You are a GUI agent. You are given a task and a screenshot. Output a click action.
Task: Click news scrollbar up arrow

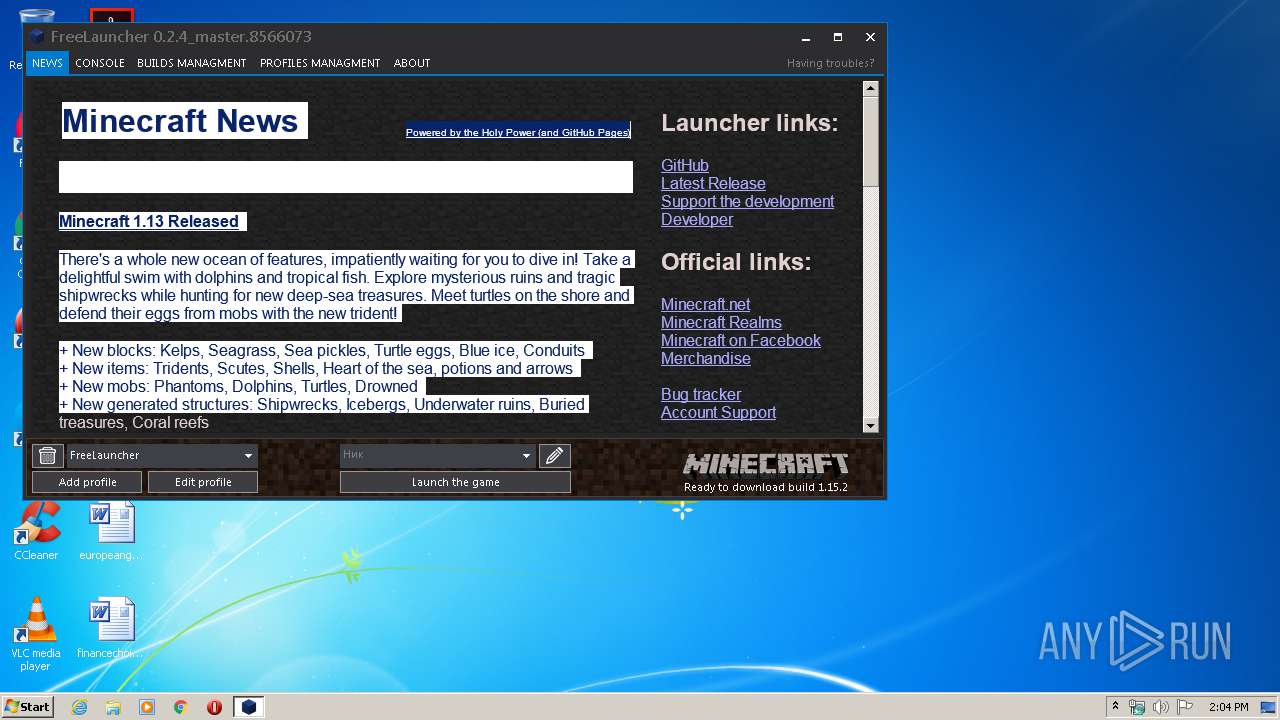(870, 88)
